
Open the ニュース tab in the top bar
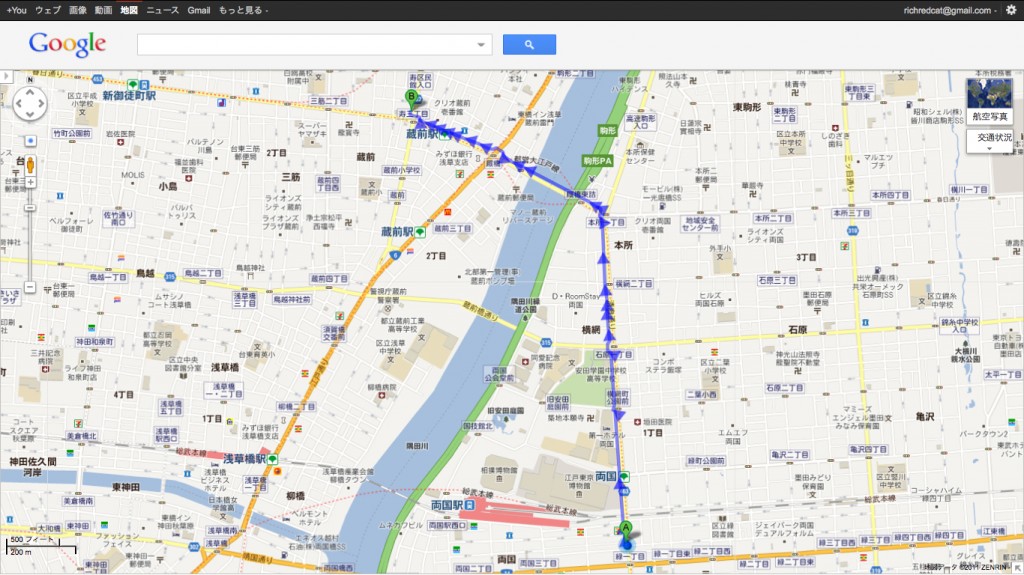(163, 10)
